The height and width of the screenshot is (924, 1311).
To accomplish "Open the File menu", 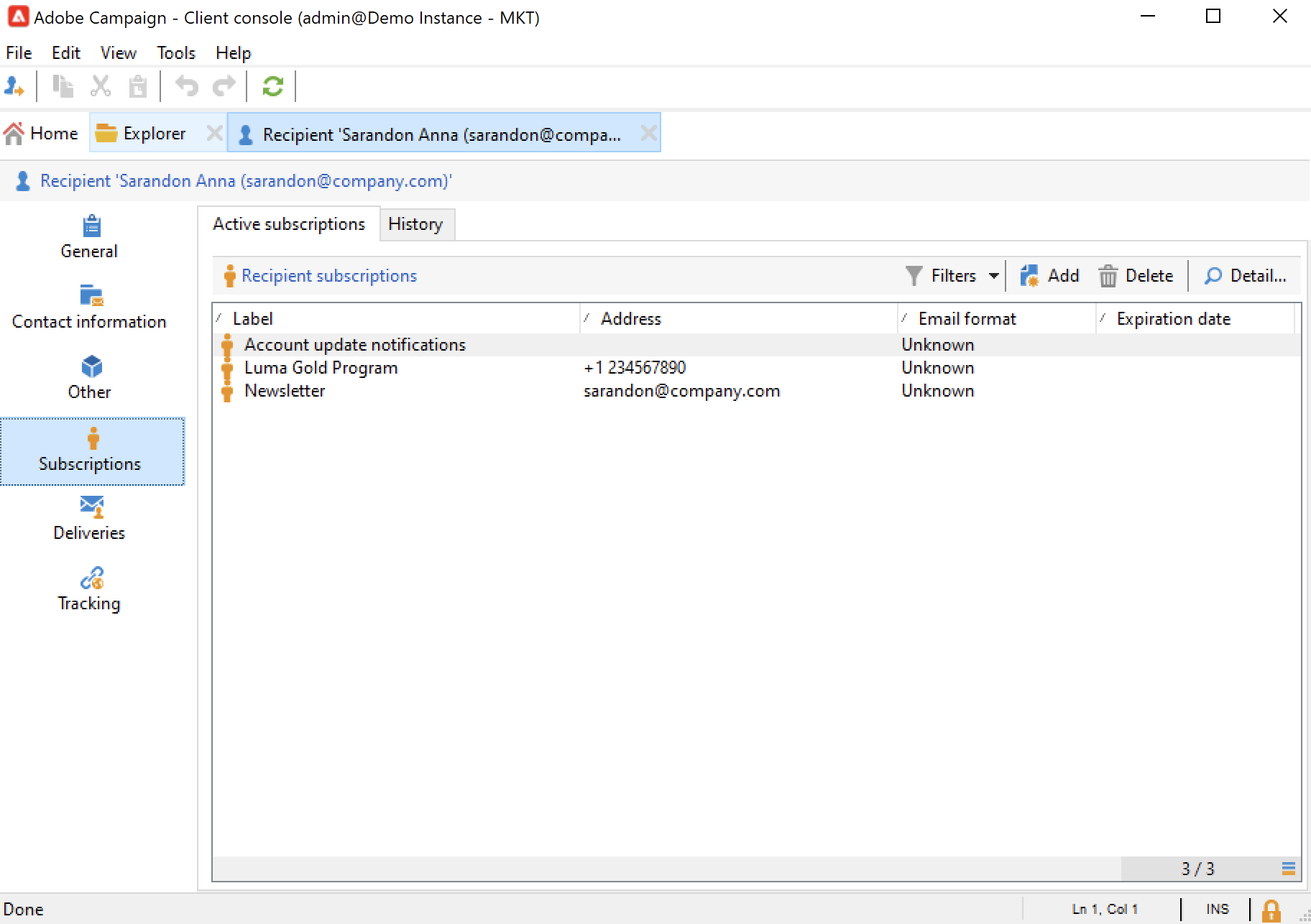I will [x=19, y=53].
